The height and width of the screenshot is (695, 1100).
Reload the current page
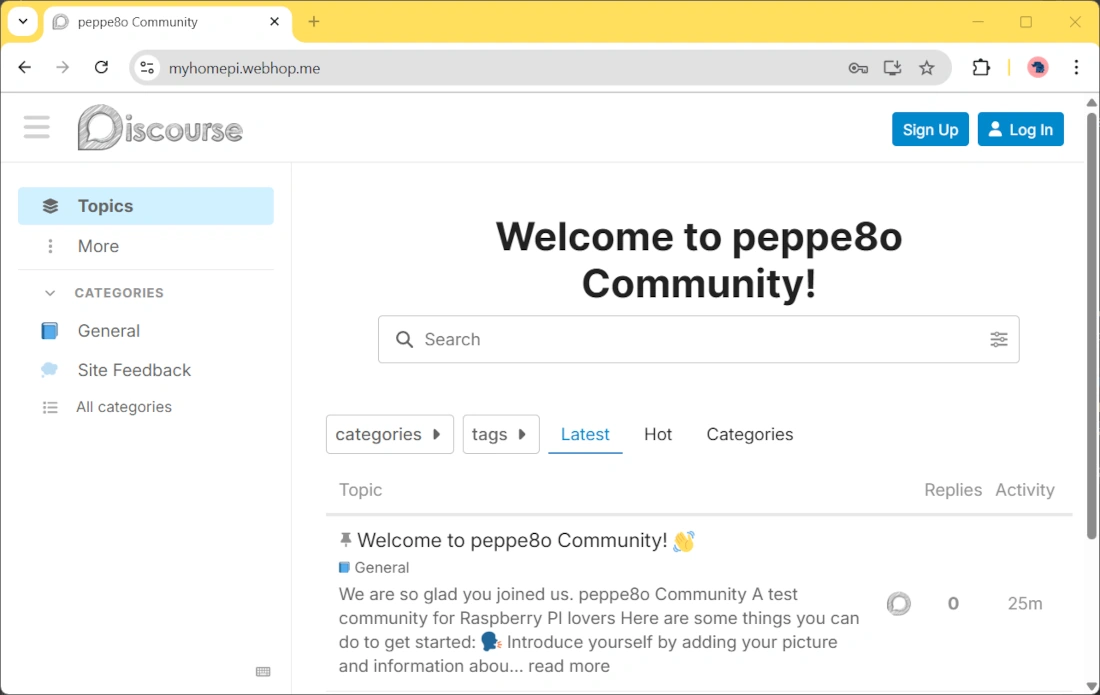(x=101, y=67)
